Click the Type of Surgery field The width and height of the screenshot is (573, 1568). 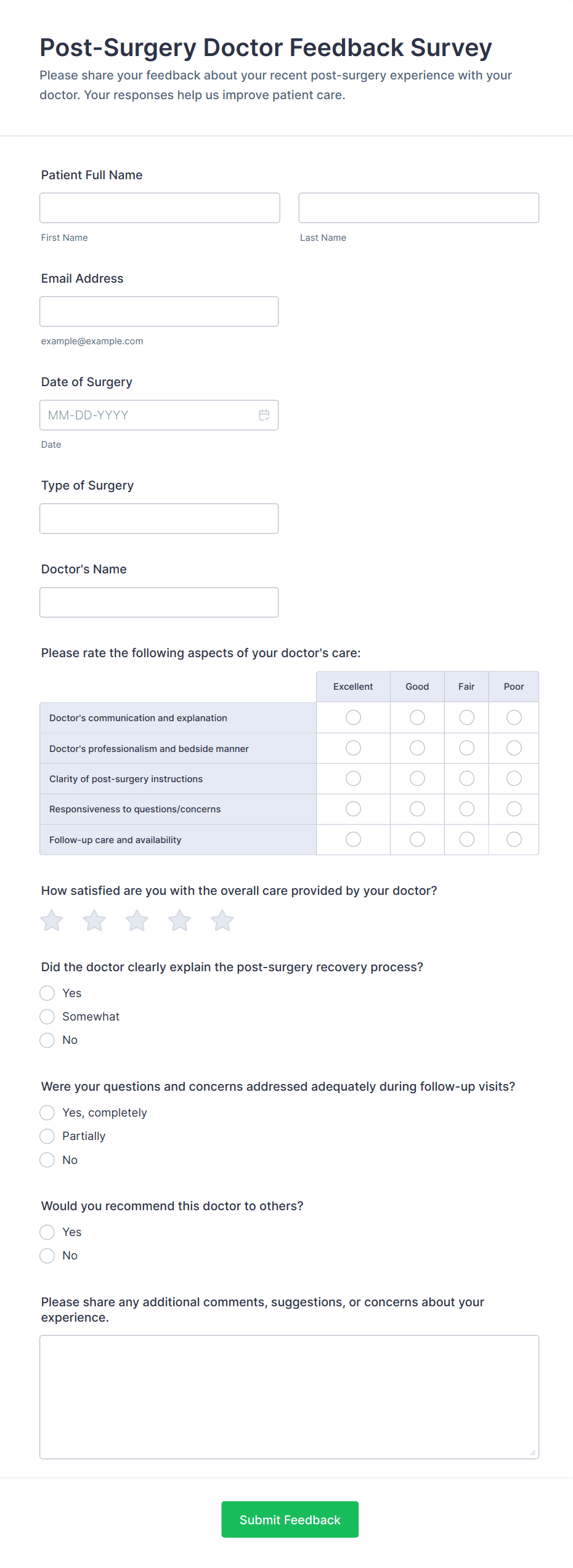(159, 519)
